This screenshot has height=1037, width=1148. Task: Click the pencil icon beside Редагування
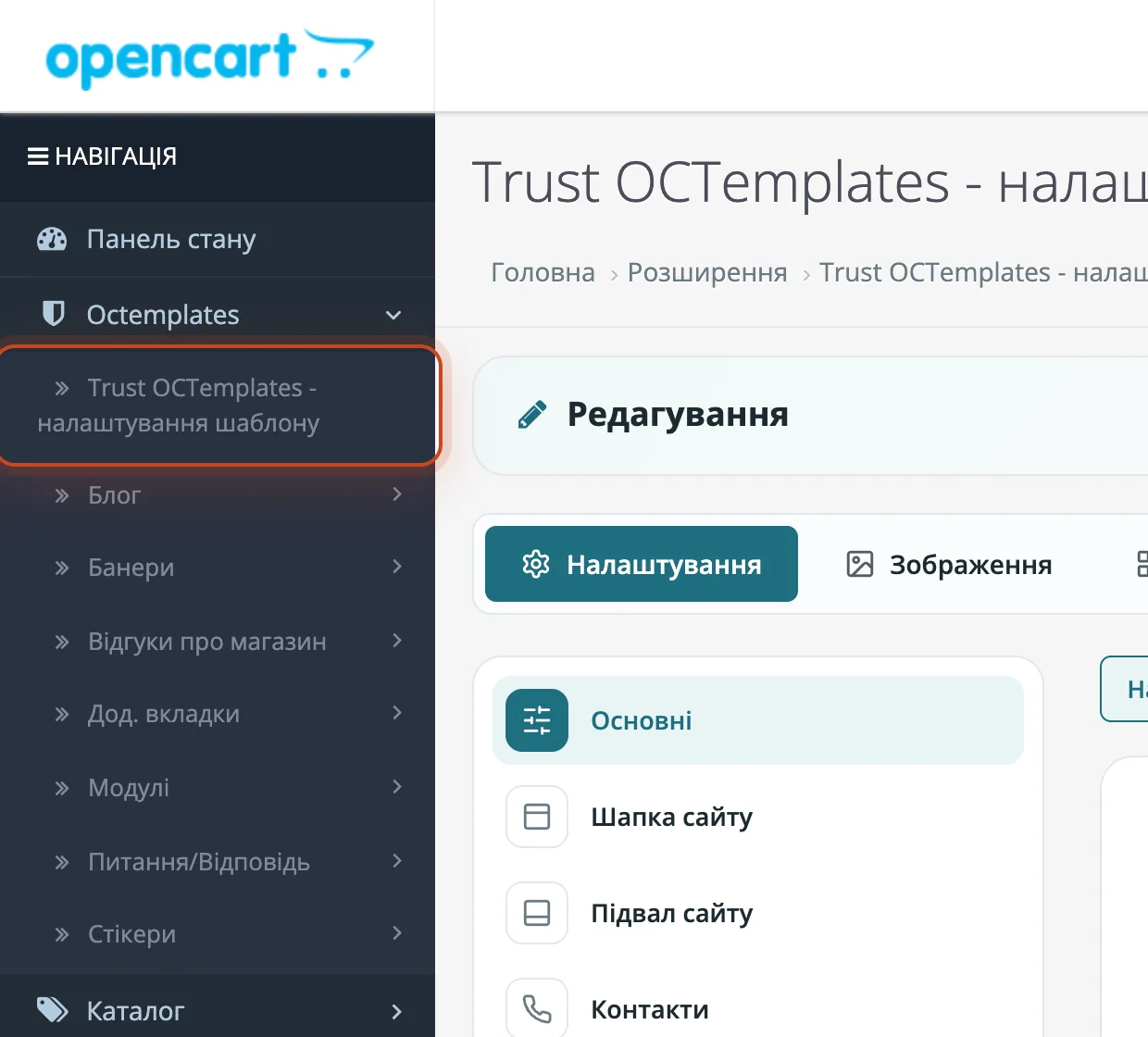(531, 415)
